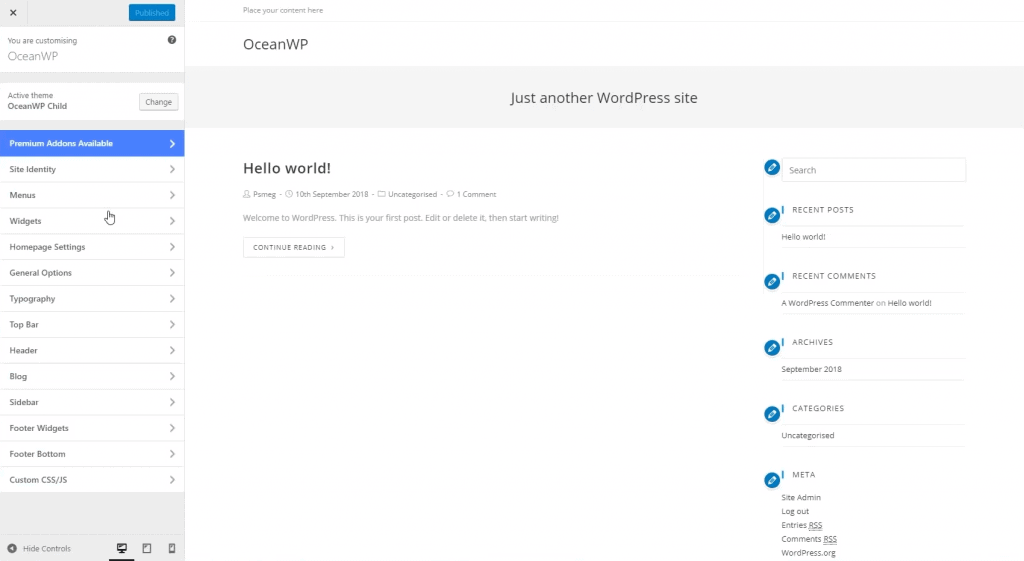Click the edit pencil beside Categories widget
The height and width of the screenshot is (561, 1024).
pyautogui.click(x=771, y=414)
